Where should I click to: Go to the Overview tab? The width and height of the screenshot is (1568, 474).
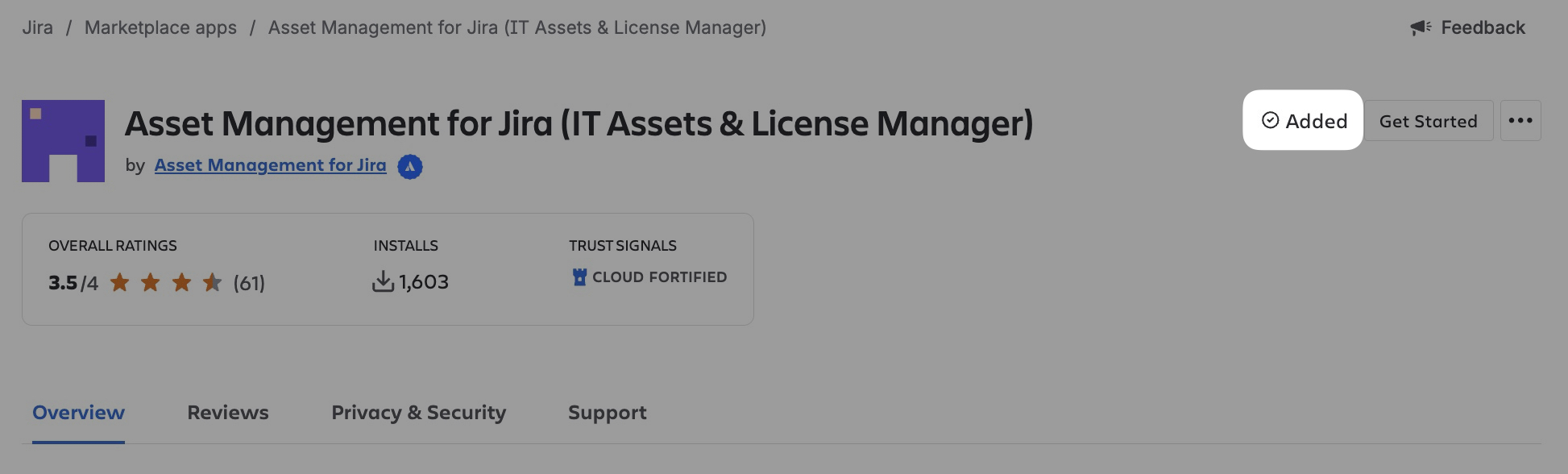[78, 413]
